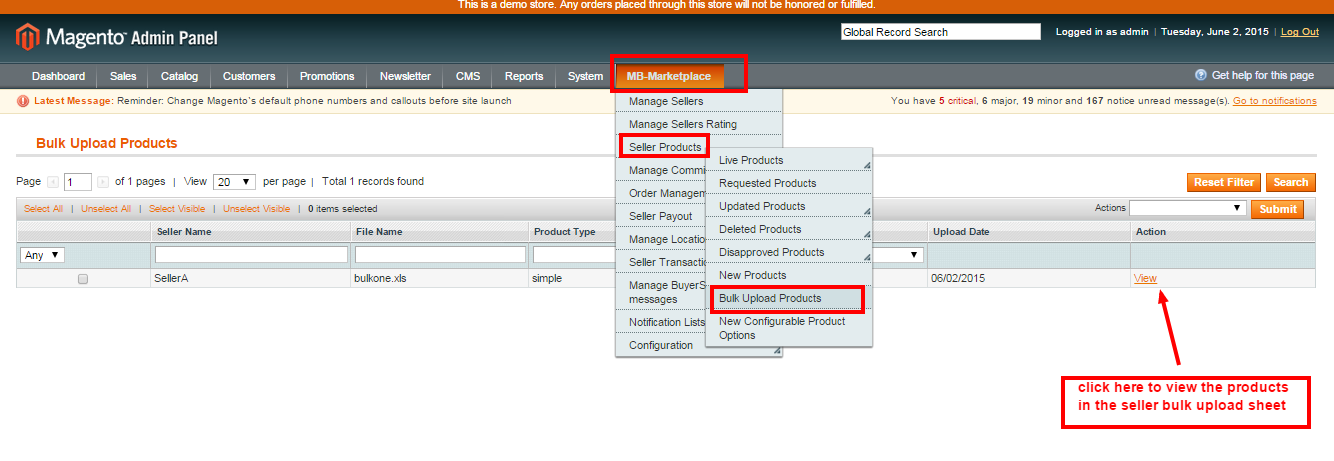Click the help question mark icon
1334x461 pixels.
(1201, 76)
